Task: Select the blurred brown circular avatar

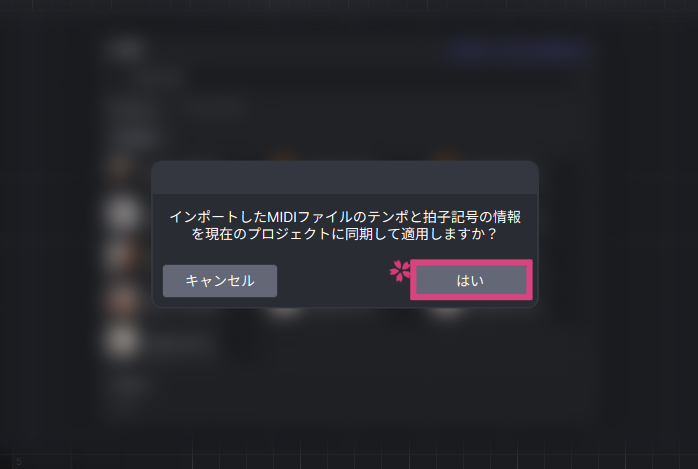Action: tap(122, 299)
